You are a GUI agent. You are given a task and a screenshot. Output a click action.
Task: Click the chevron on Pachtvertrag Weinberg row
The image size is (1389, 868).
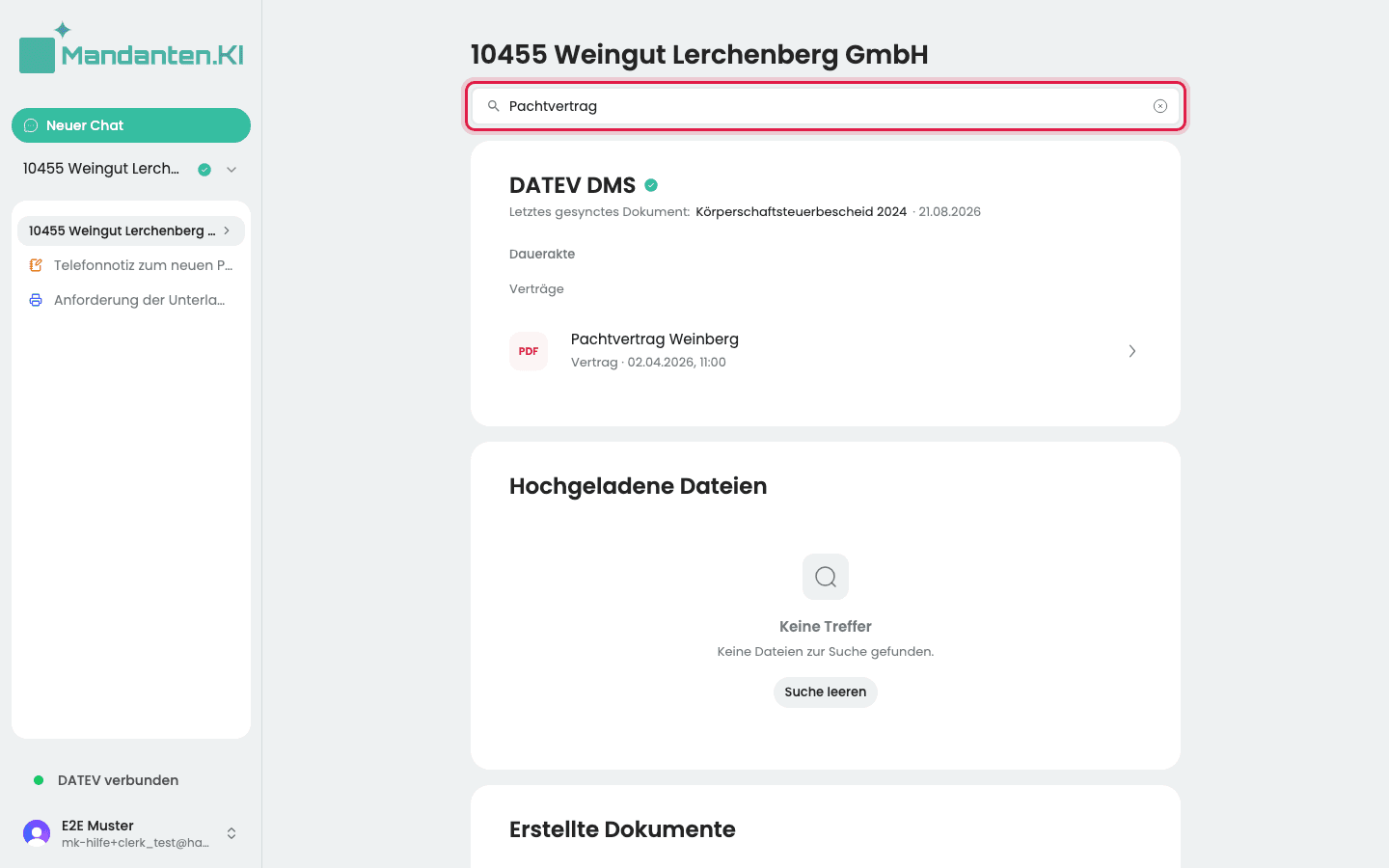click(x=1132, y=351)
